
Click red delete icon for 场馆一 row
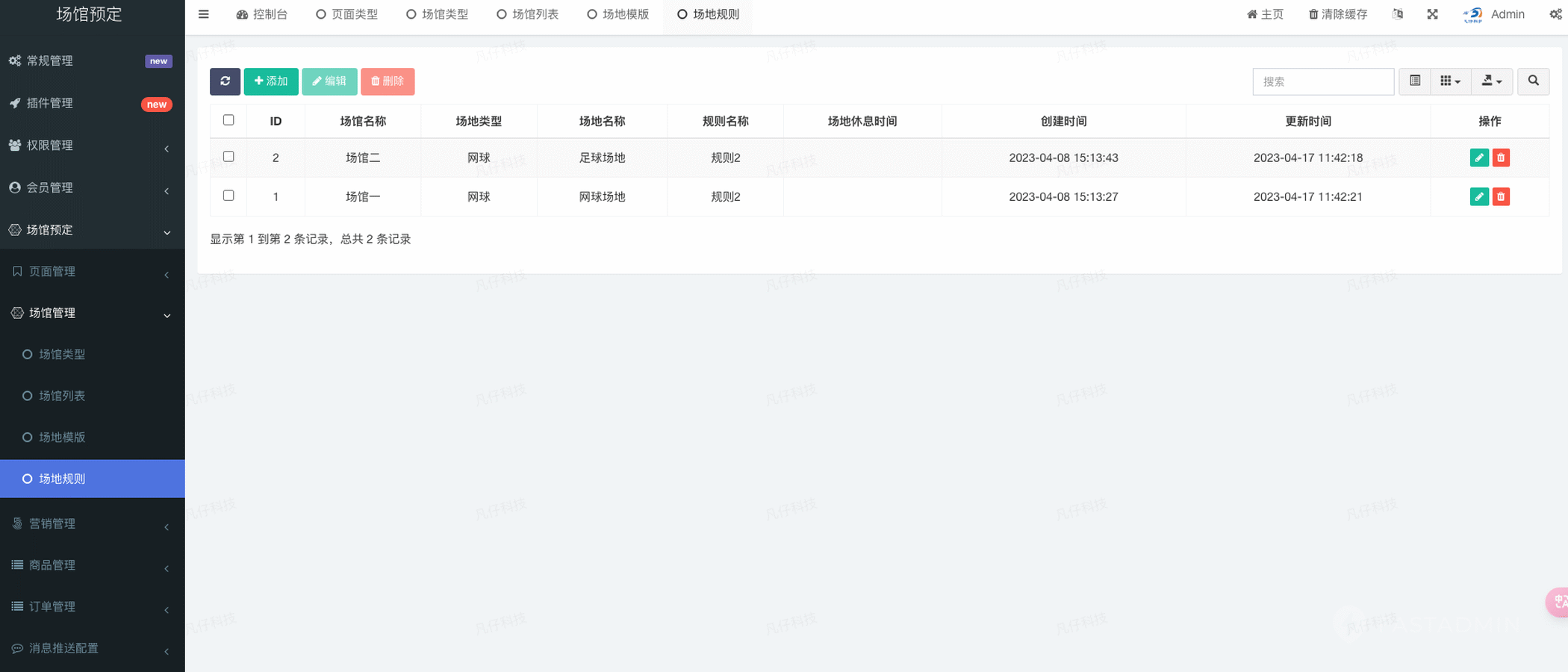(x=1501, y=196)
